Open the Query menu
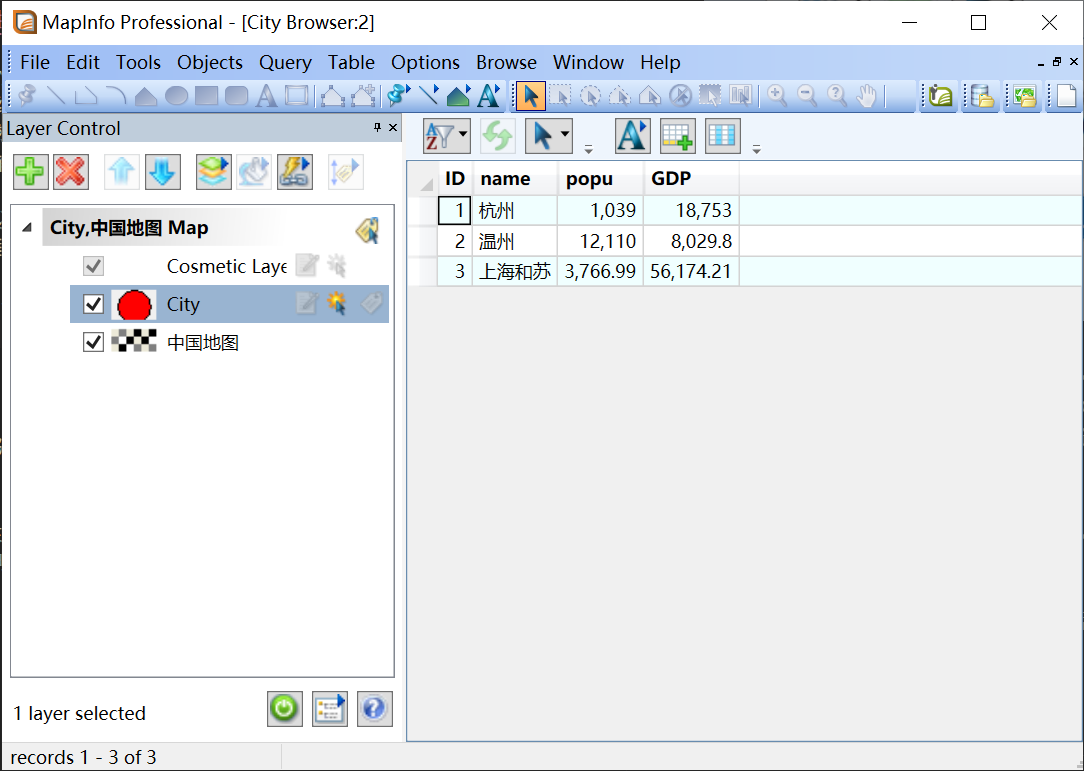Viewport: 1084px width, 771px height. click(x=285, y=62)
